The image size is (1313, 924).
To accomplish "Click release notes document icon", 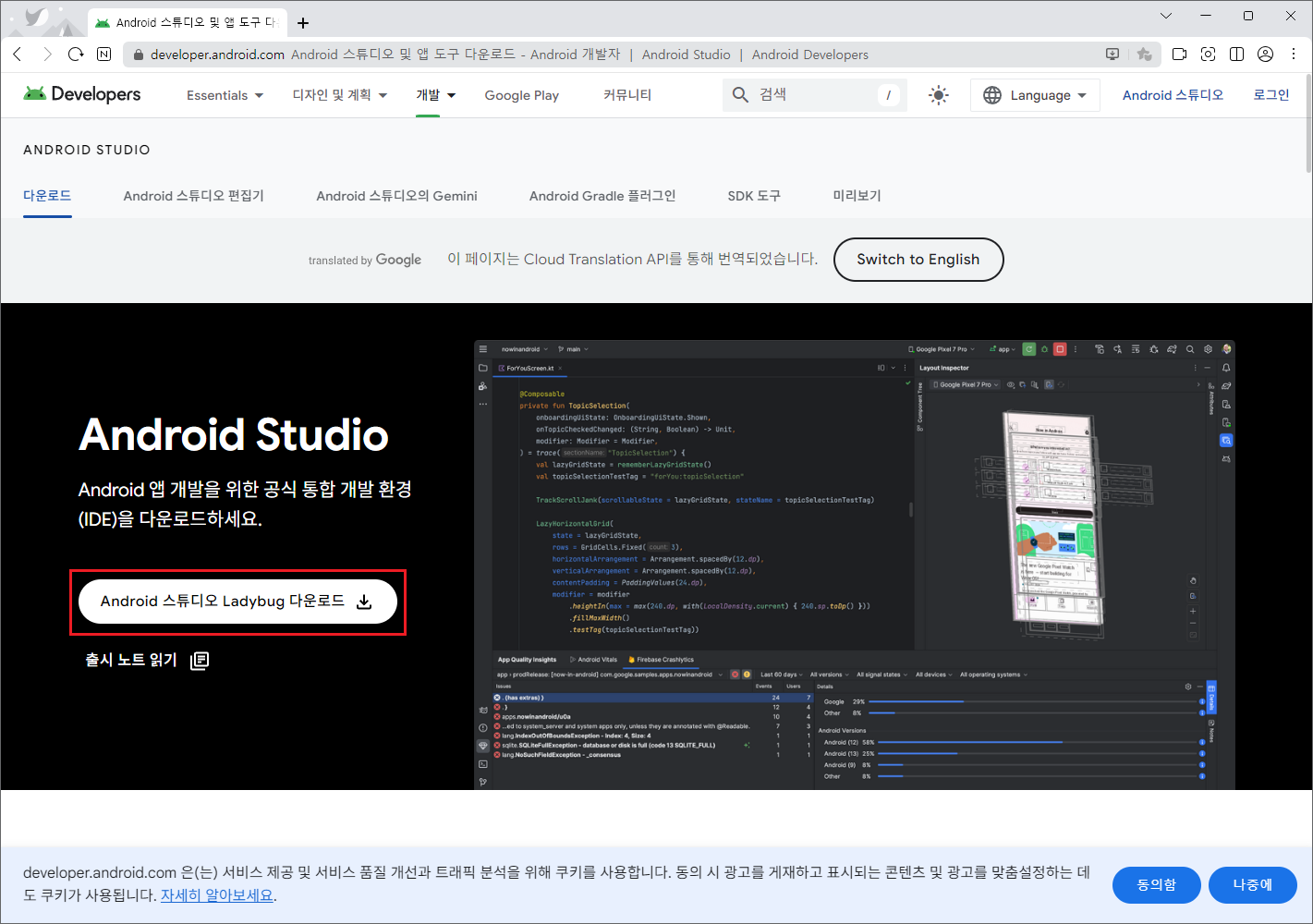I will (200, 660).
